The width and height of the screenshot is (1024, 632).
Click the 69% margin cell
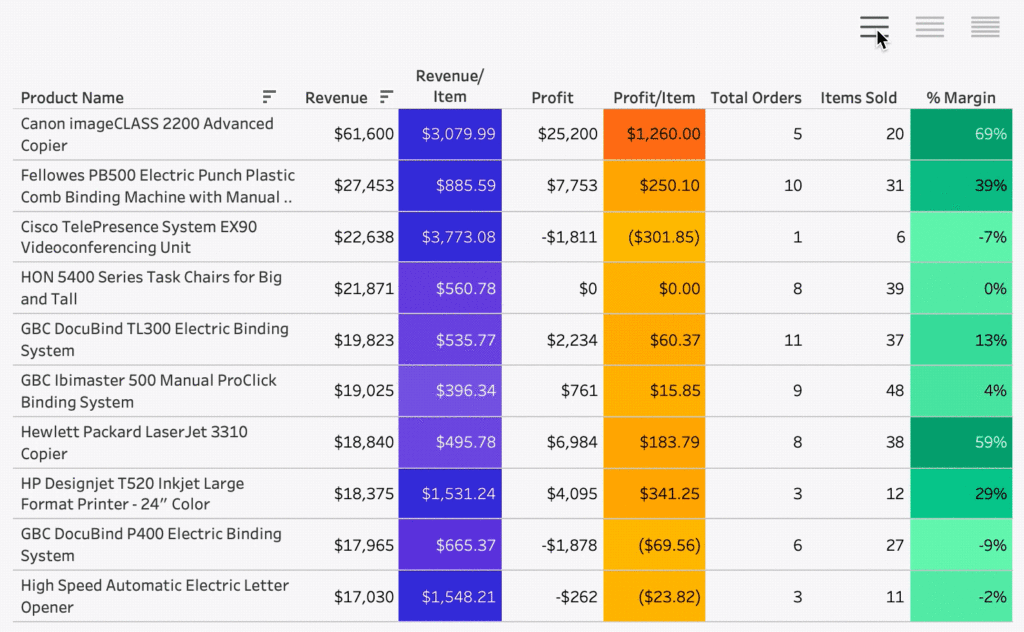[x=961, y=134]
